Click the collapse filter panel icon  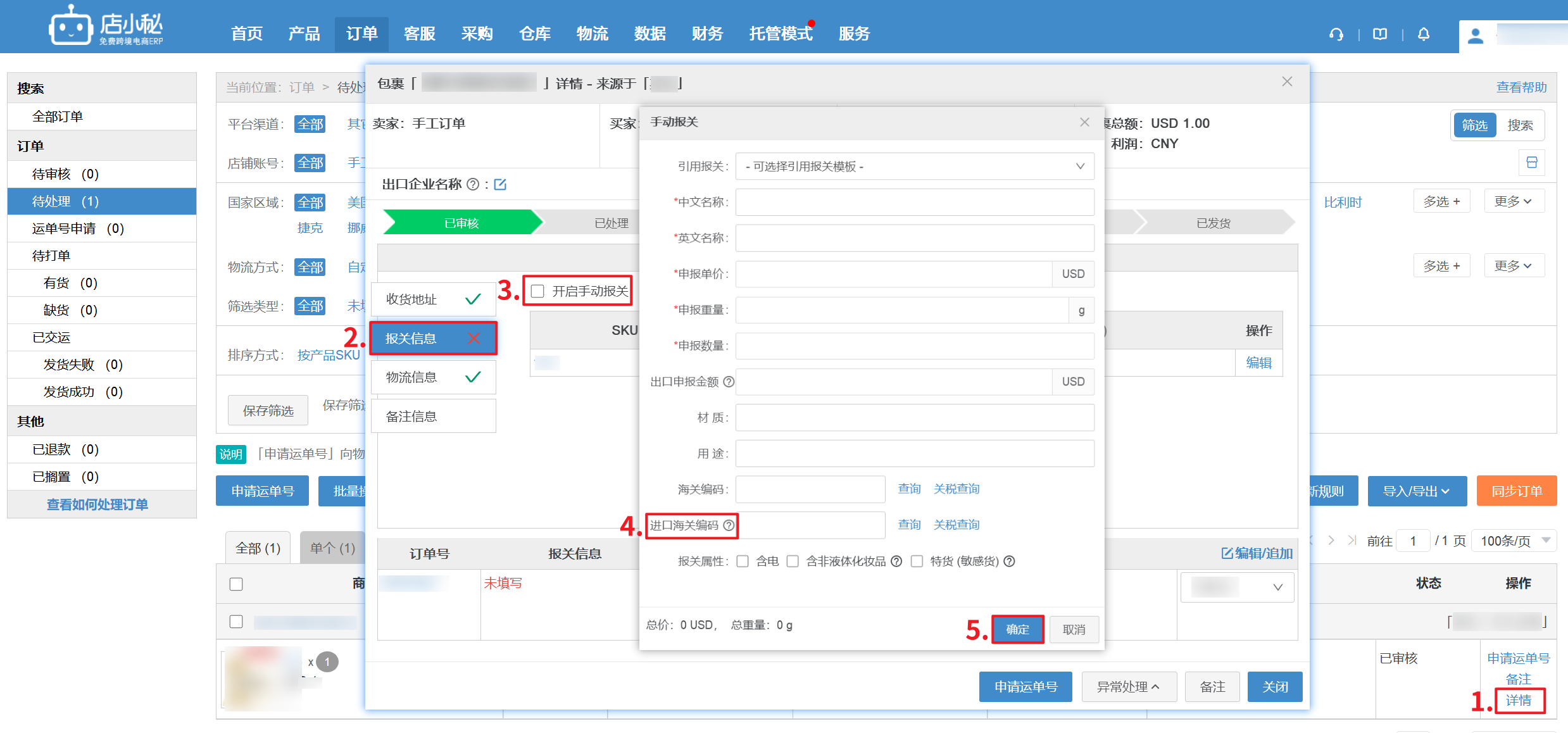click(x=1532, y=163)
